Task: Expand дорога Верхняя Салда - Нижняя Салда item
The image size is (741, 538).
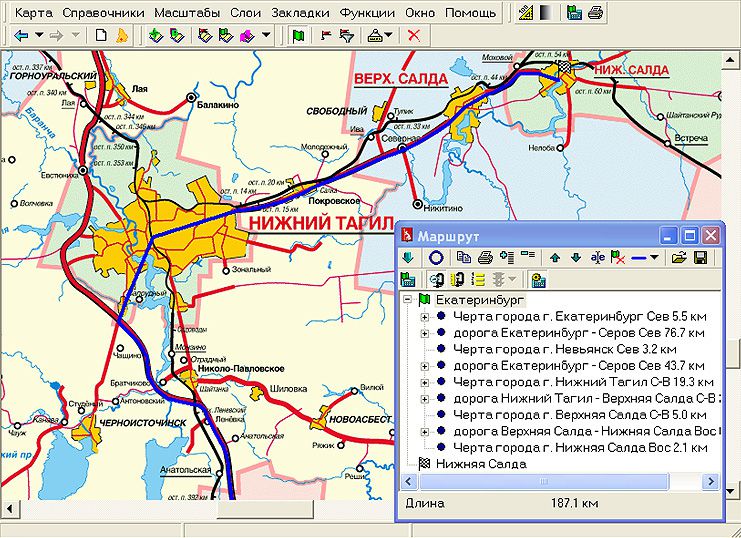Action: point(425,431)
